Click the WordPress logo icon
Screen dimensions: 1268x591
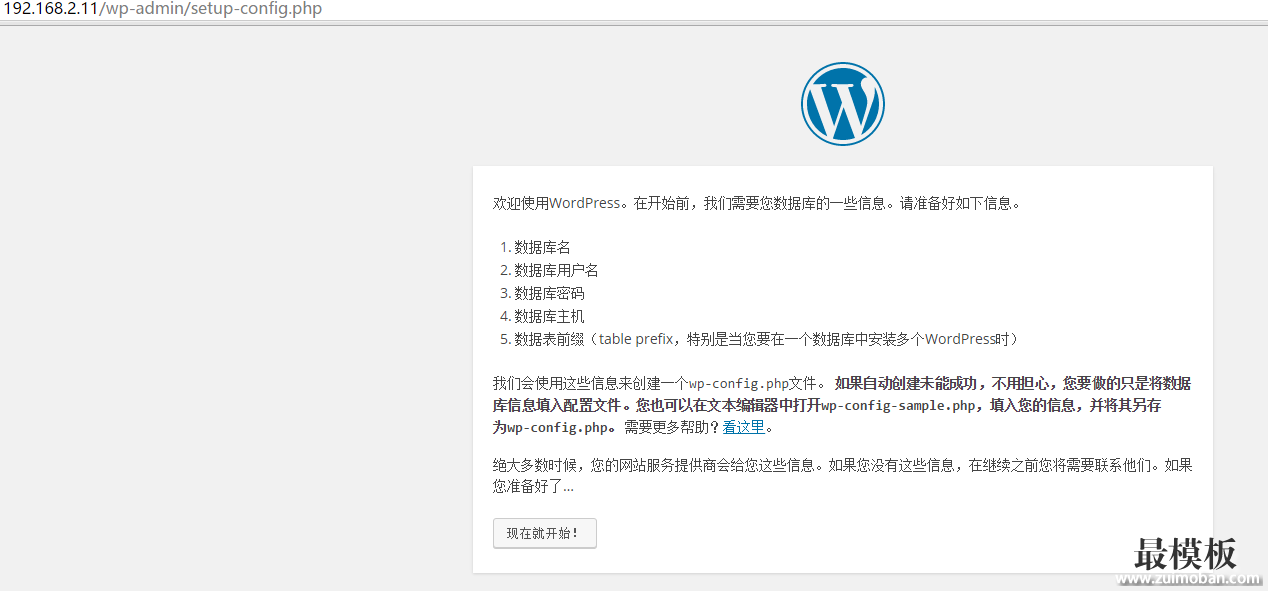pyautogui.click(x=842, y=104)
